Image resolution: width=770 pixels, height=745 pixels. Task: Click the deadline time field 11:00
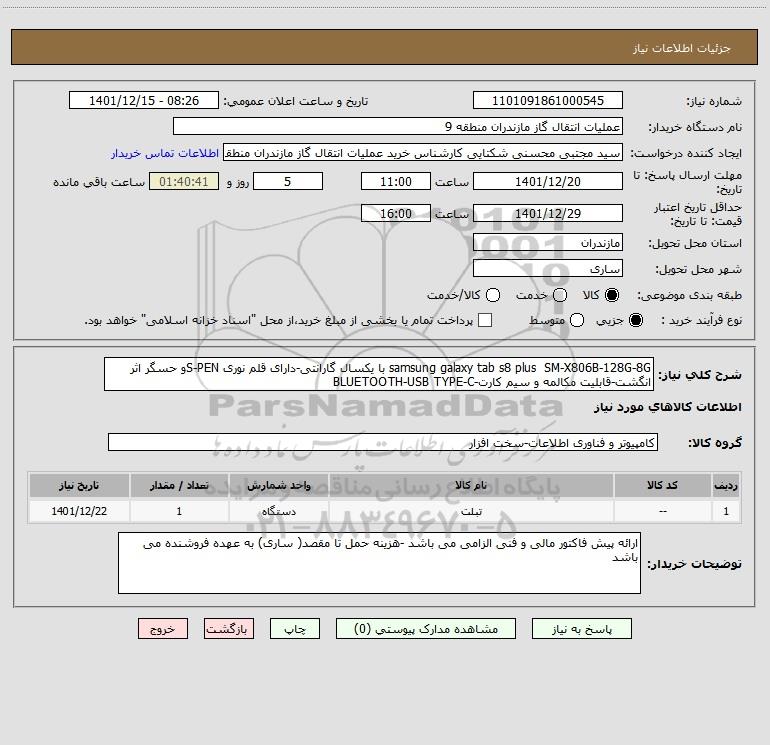pos(396,182)
